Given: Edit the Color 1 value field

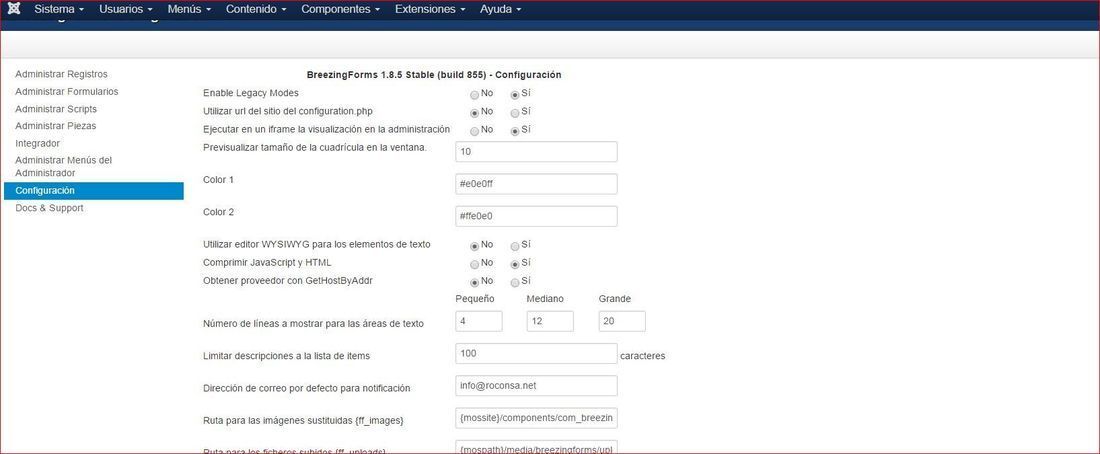Looking at the screenshot, I should (536, 184).
